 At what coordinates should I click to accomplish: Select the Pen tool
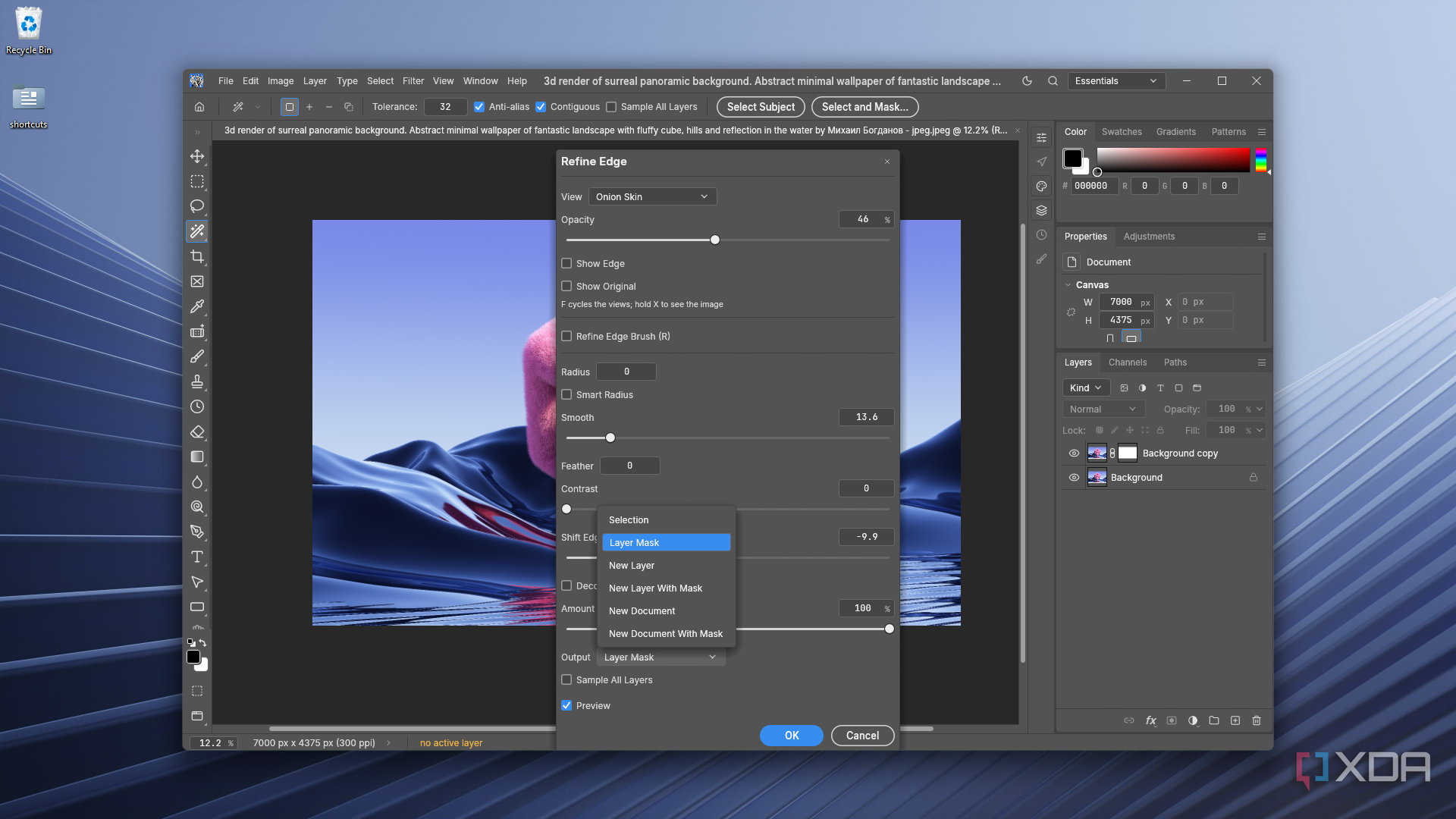197,532
